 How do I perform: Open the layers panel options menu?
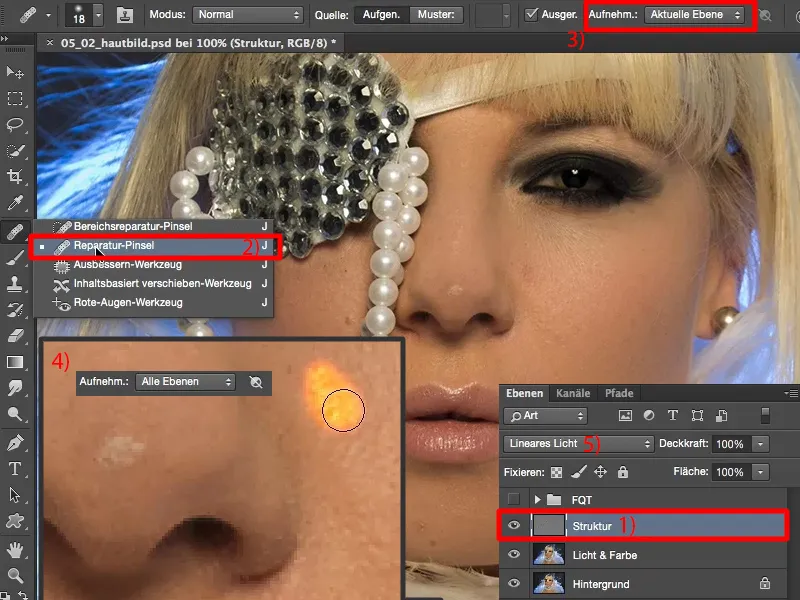tap(792, 393)
